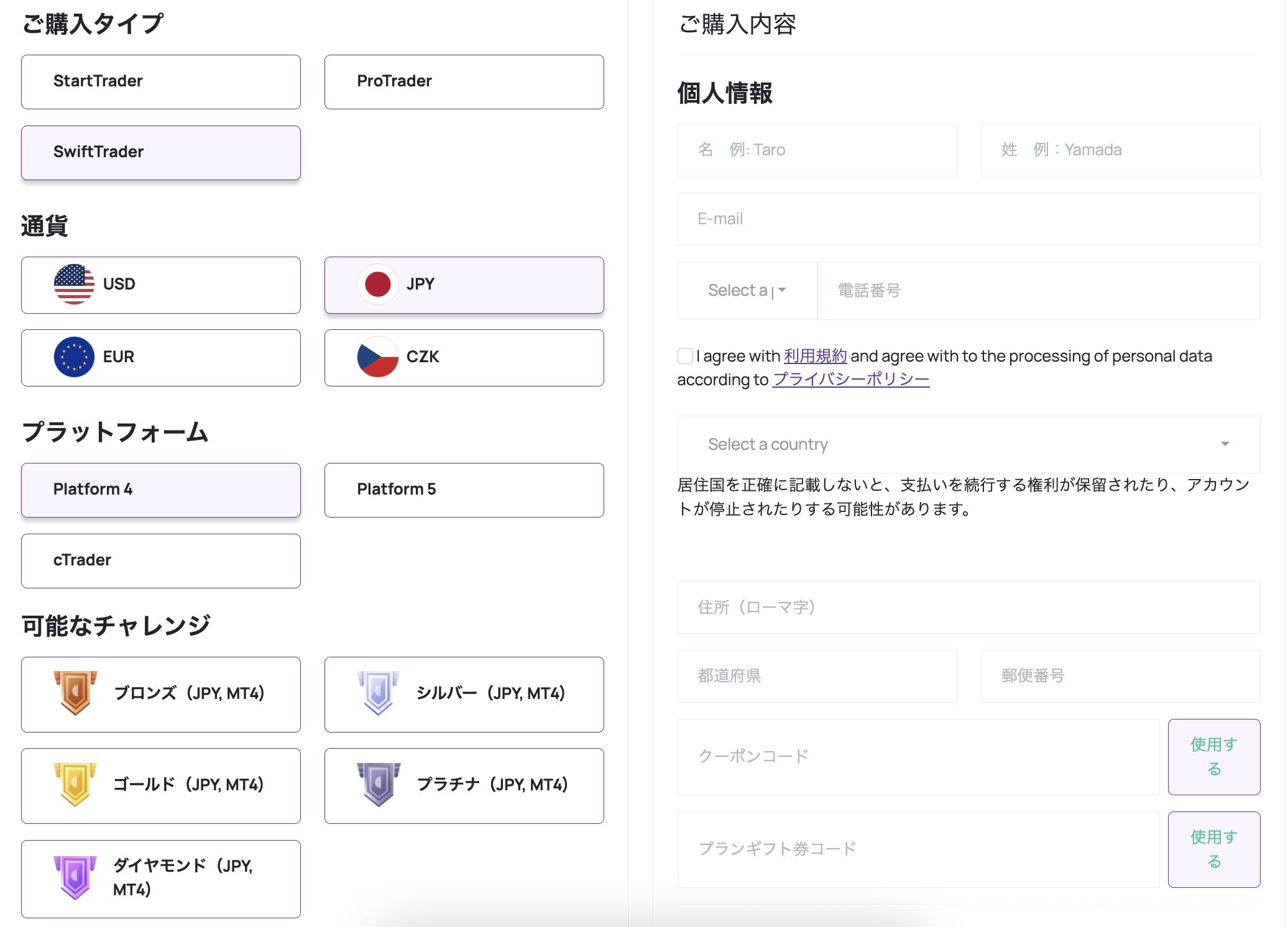
Task: Click the Gold shield badge icon
Action: coord(75,785)
